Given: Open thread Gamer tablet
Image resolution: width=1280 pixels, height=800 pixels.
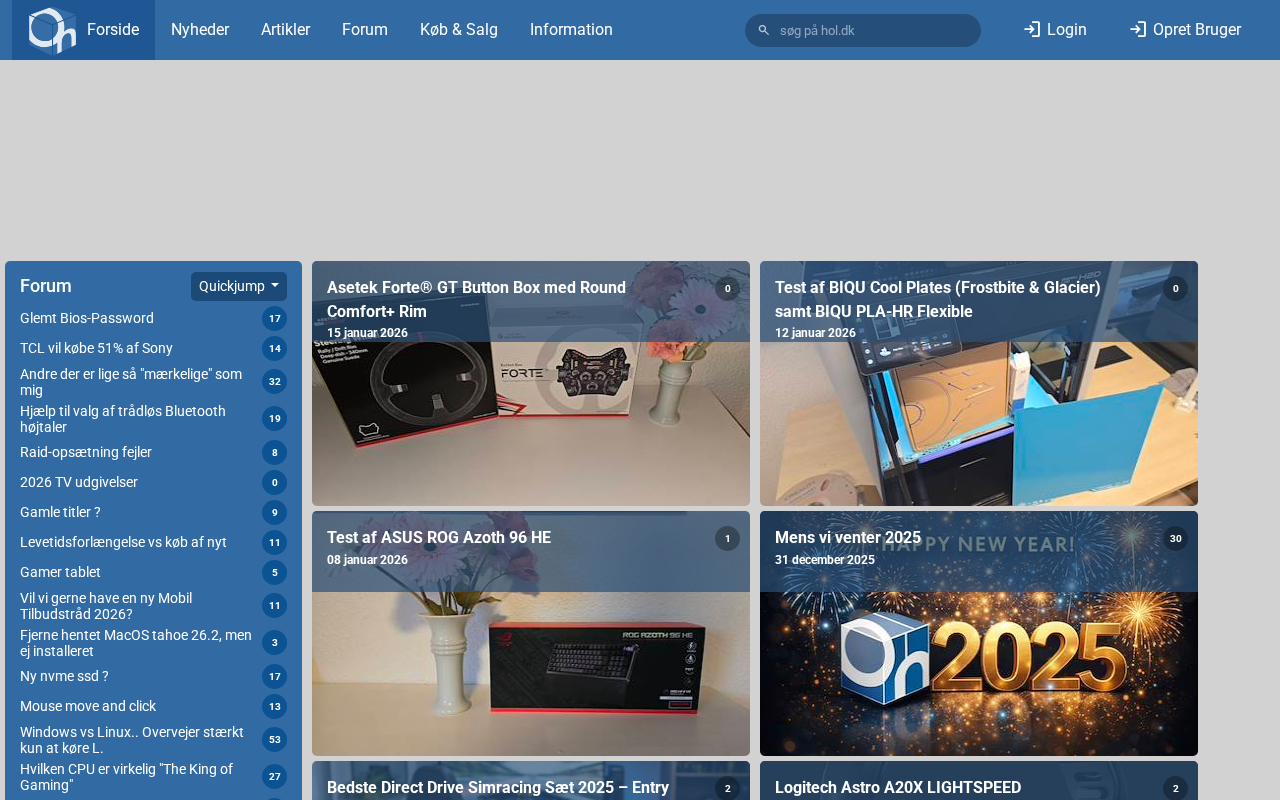Looking at the screenshot, I should click(60, 572).
